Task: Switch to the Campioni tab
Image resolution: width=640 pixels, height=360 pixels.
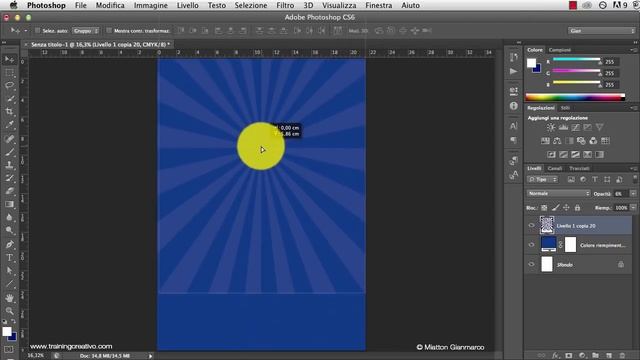Action: [560, 50]
